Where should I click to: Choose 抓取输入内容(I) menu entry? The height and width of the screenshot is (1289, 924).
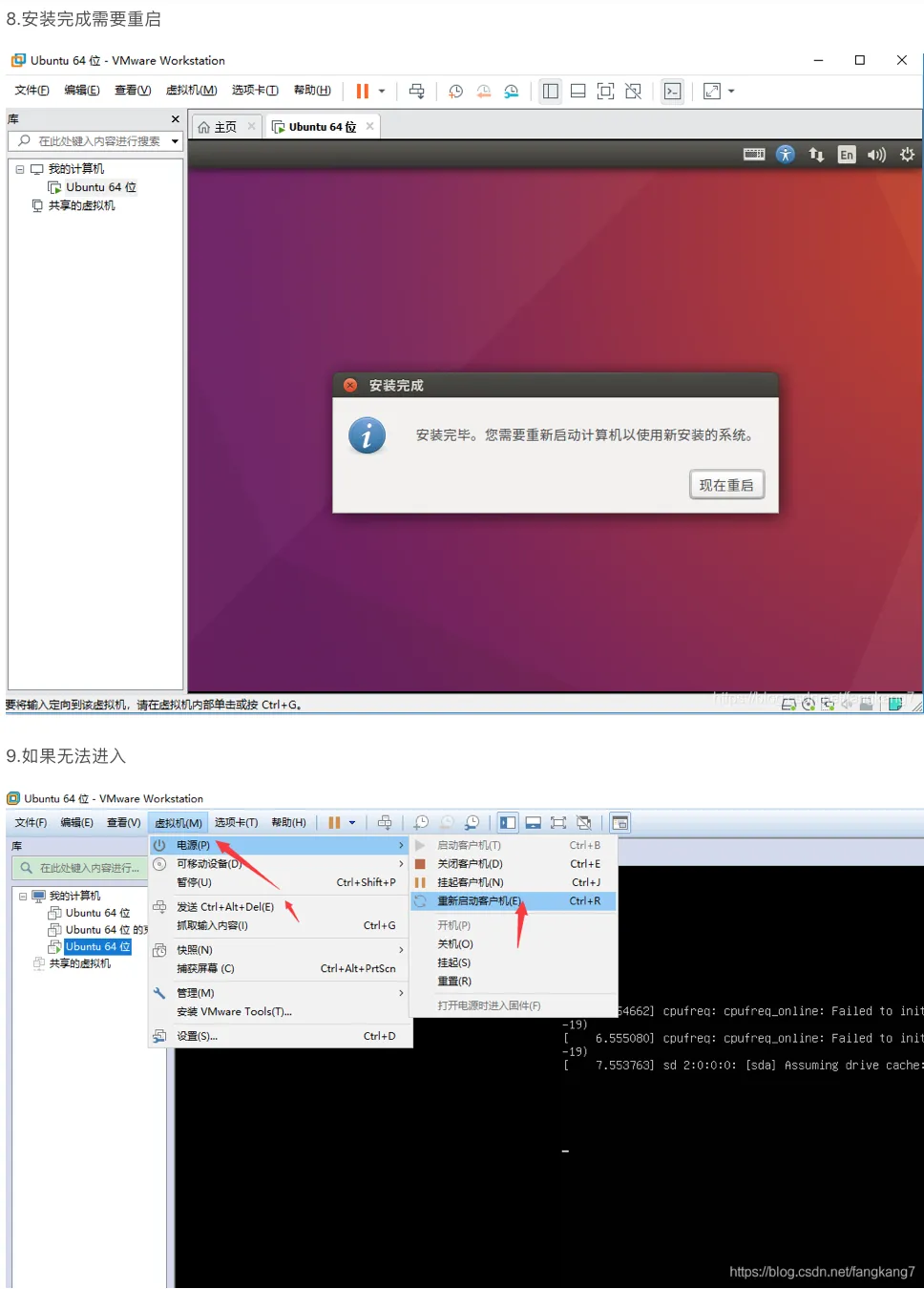(279, 925)
